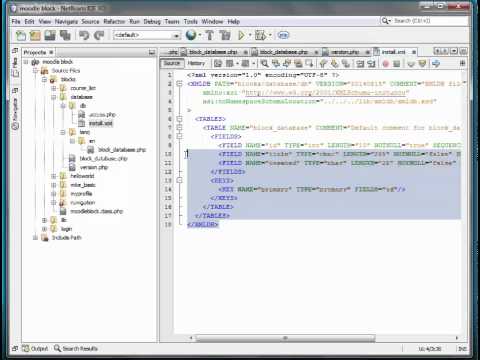Select the moodle block project root
This screenshot has height=360, width=480.
57,62
